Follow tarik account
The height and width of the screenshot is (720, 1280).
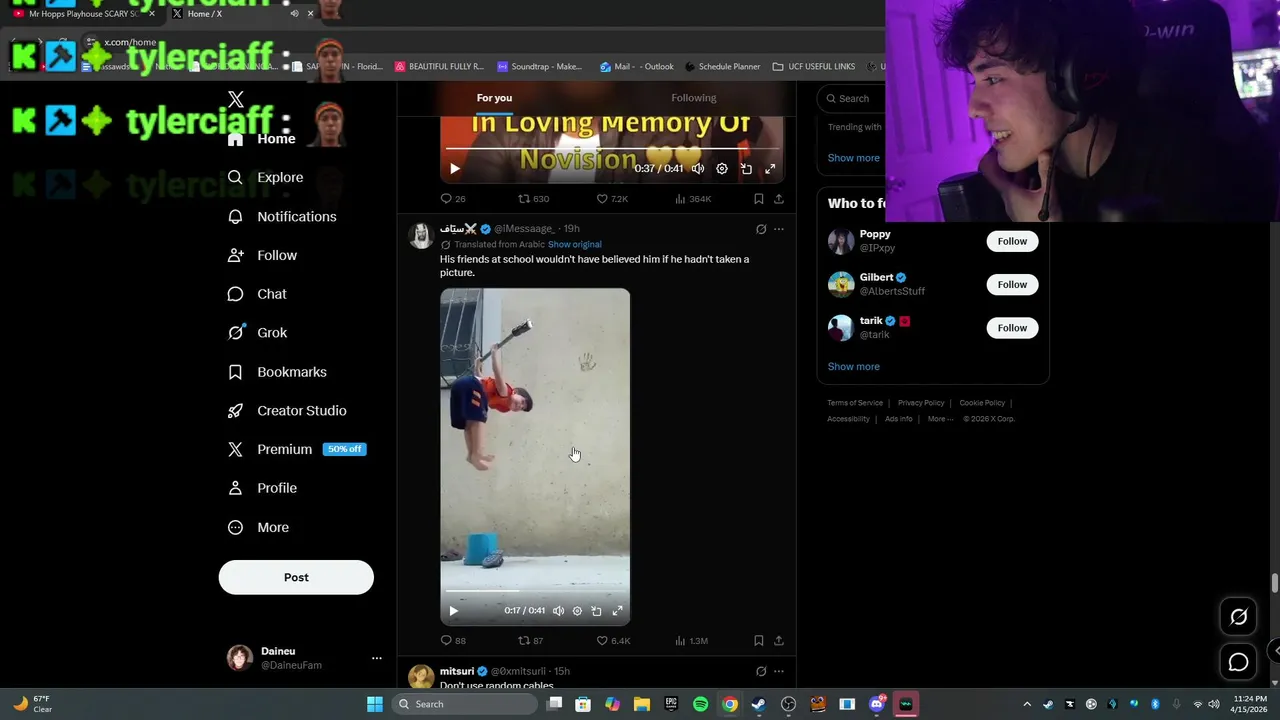tap(1012, 328)
